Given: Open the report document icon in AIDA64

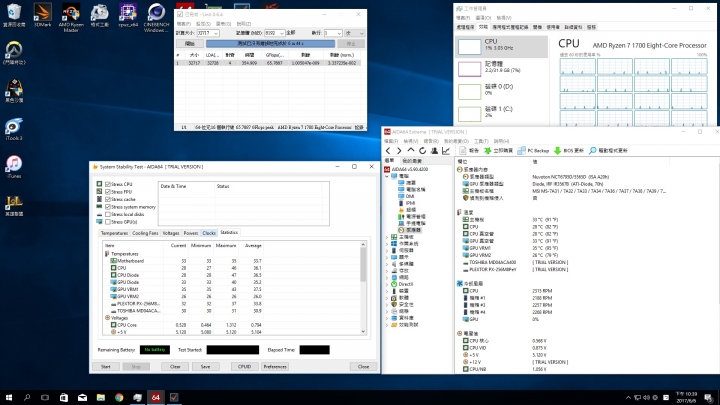Looking at the screenshot, I should point(462,151).
